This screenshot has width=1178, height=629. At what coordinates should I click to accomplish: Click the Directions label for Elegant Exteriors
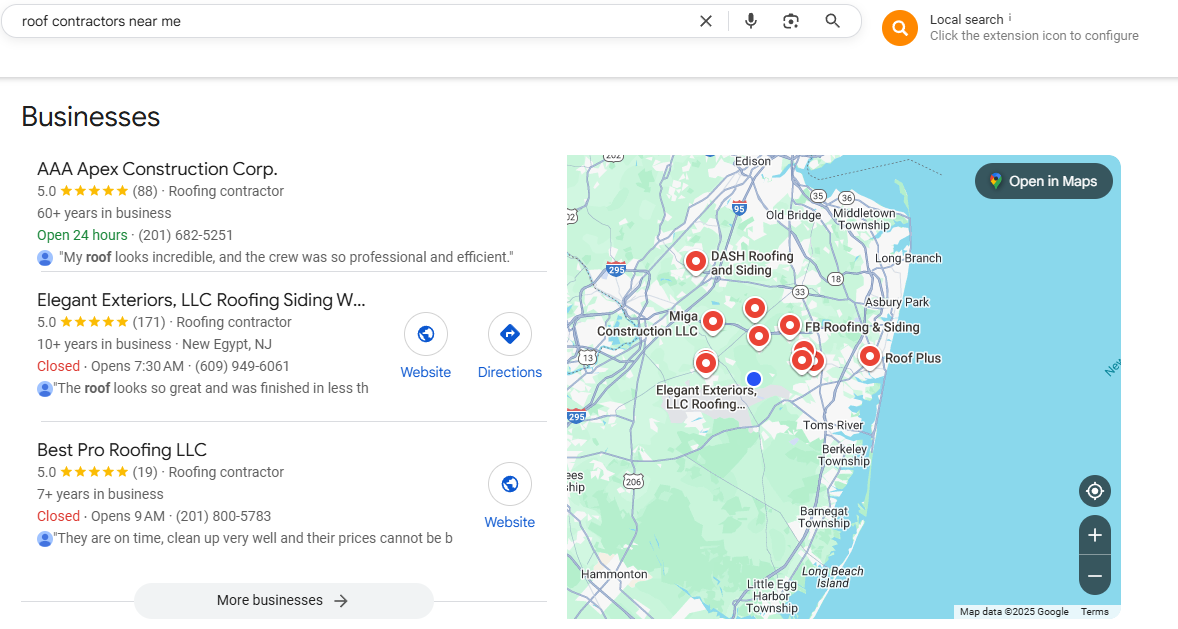pyautogui.click(x=509, y=372)
